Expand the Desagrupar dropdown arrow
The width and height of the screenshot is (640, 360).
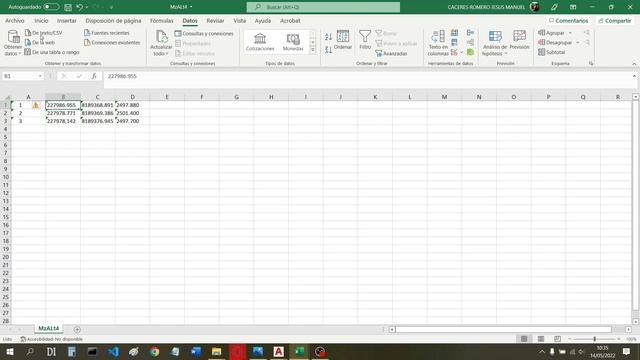[x=578, y=42]
